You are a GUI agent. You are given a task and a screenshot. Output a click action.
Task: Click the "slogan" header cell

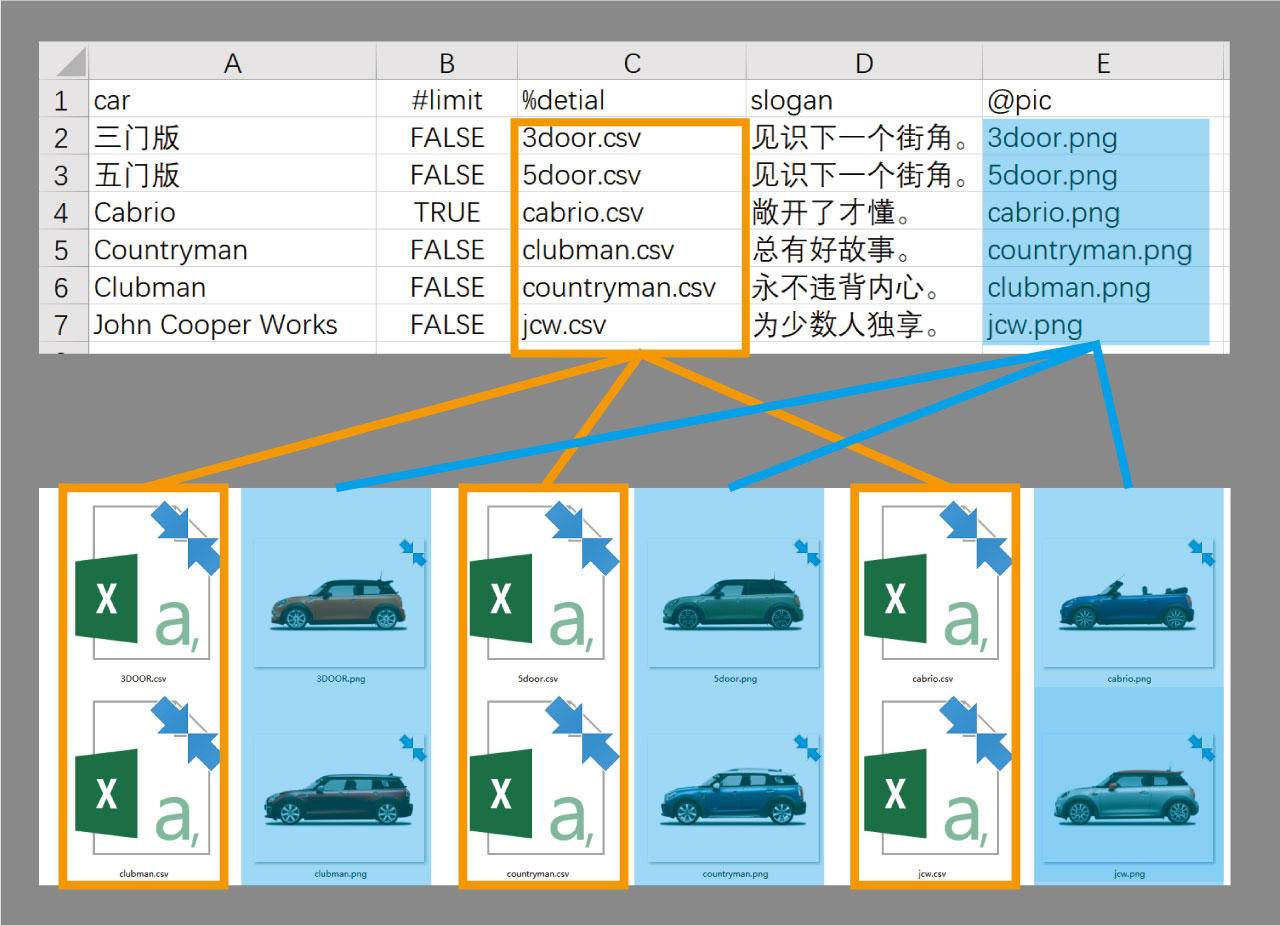tap(864, 99)
